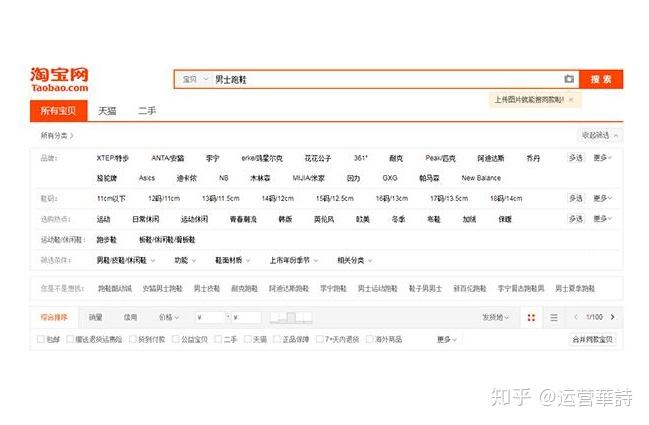The height and width of the screenshot is (425, 649).
Task: Select the 跑步鞋 category
Action: click(x=106, y=240)
